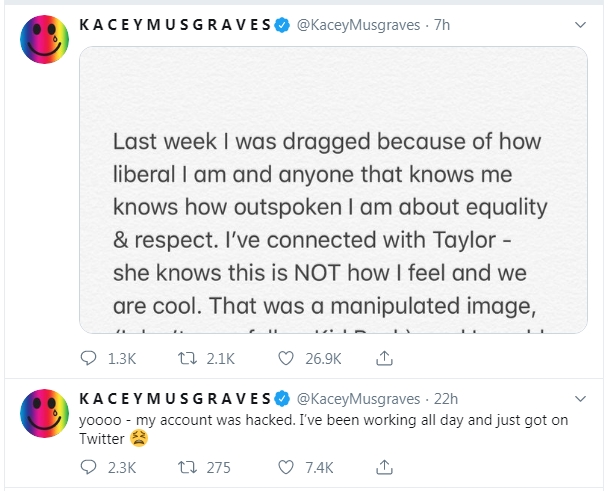Share the account hacked tweet
Image resolution: width=609 pixels, height=491 pixels.
point(385,466)
